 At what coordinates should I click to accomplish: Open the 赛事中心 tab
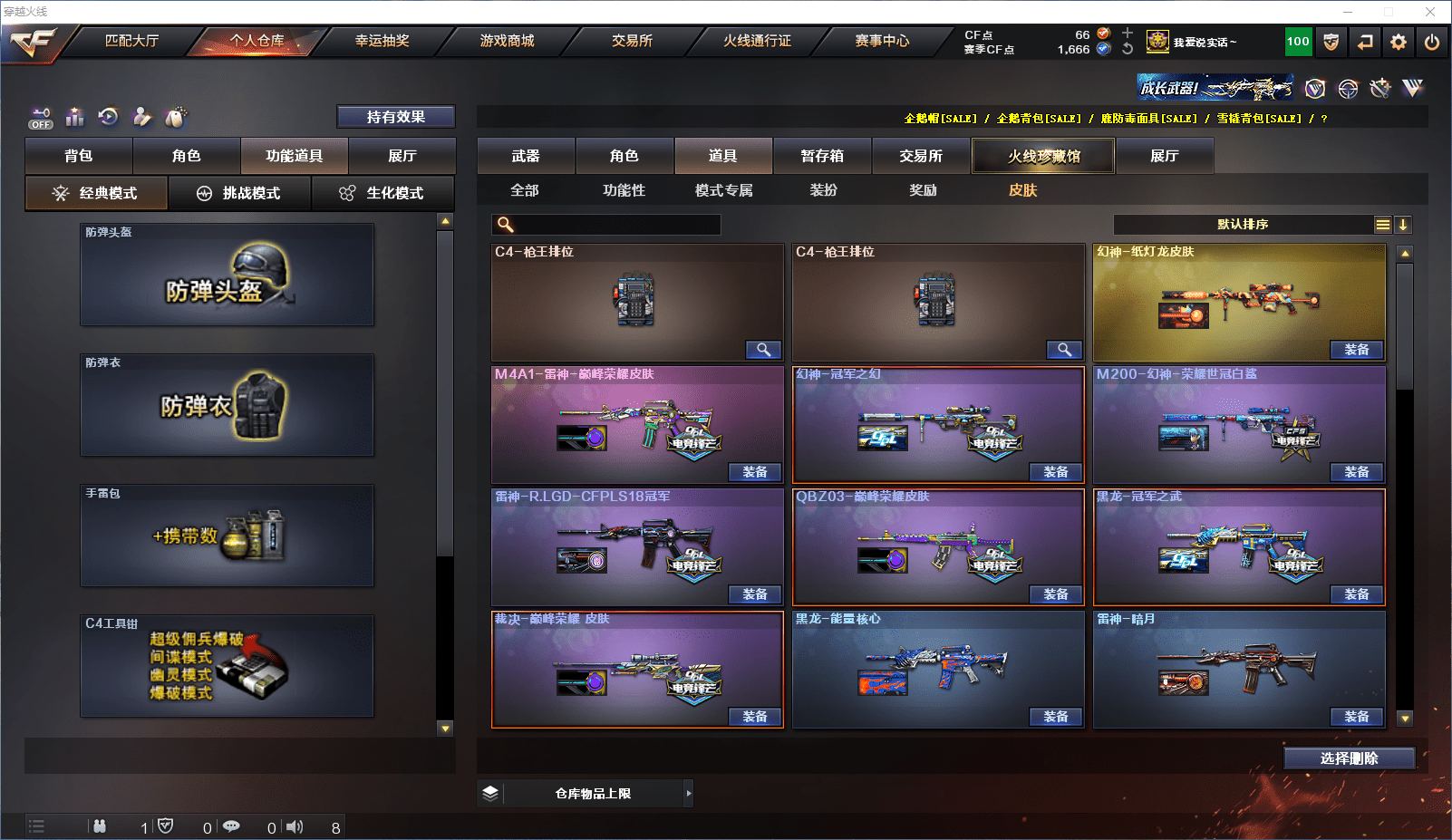tap(882, 41)
